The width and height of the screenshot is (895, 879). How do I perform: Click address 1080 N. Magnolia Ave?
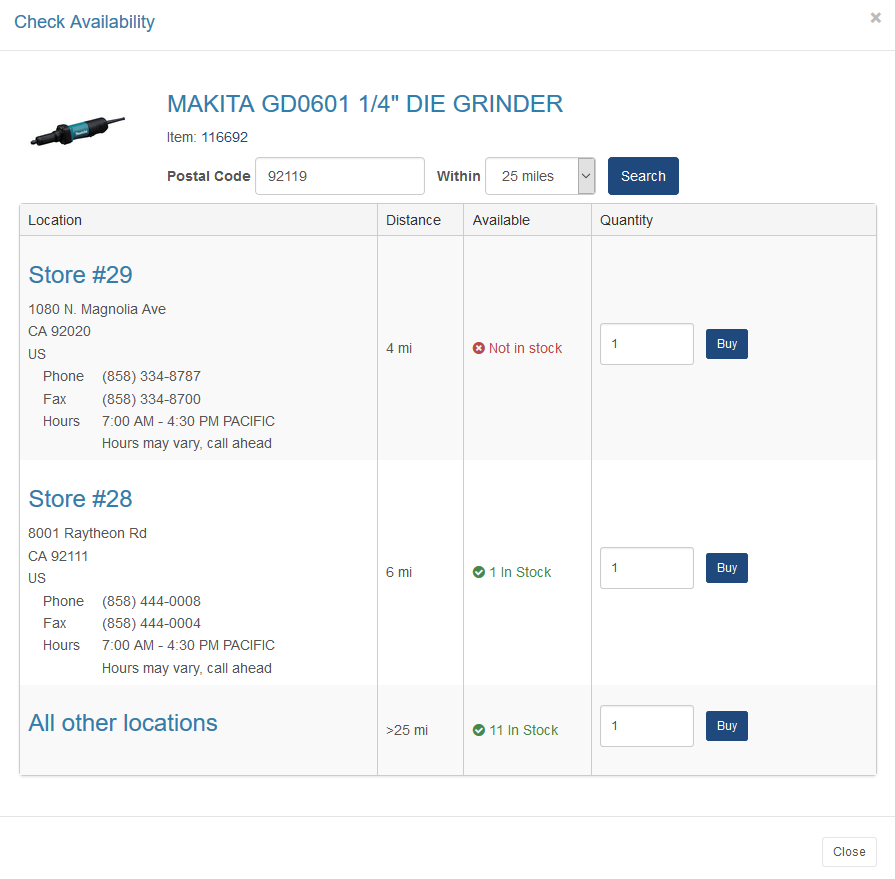point(97,309)
